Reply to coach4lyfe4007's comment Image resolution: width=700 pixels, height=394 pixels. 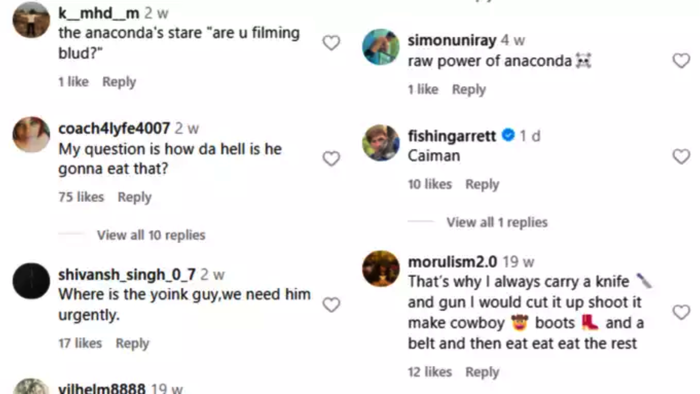coord(134,197)
